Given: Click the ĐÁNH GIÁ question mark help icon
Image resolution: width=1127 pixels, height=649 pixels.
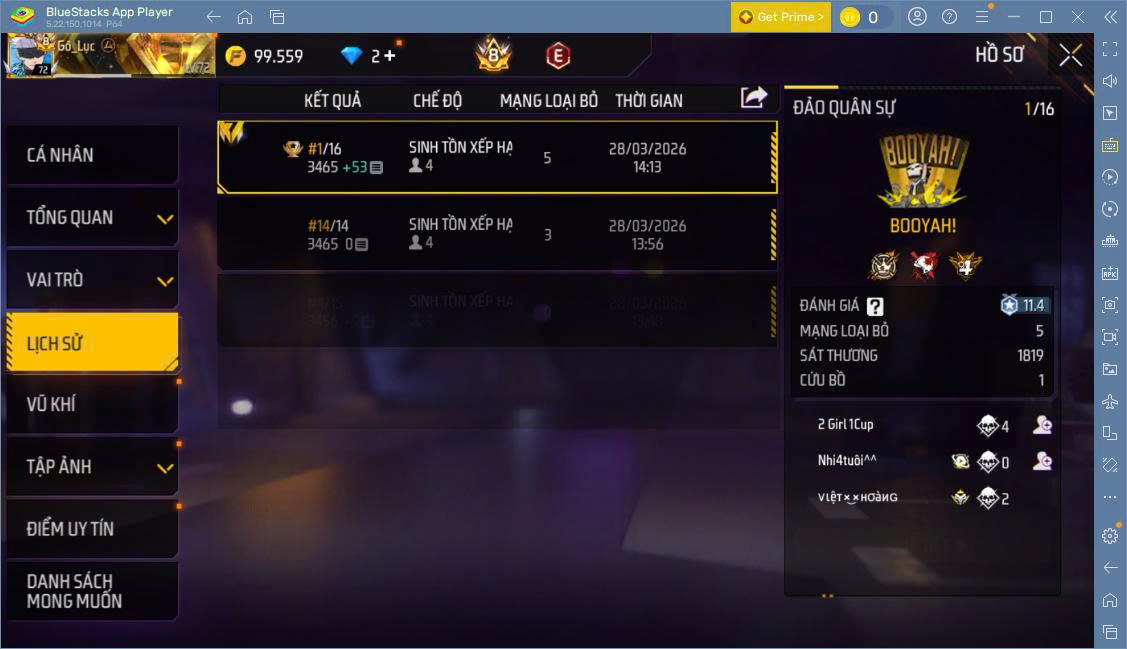Looking at the screenshot, I should (x=875, y=306).
